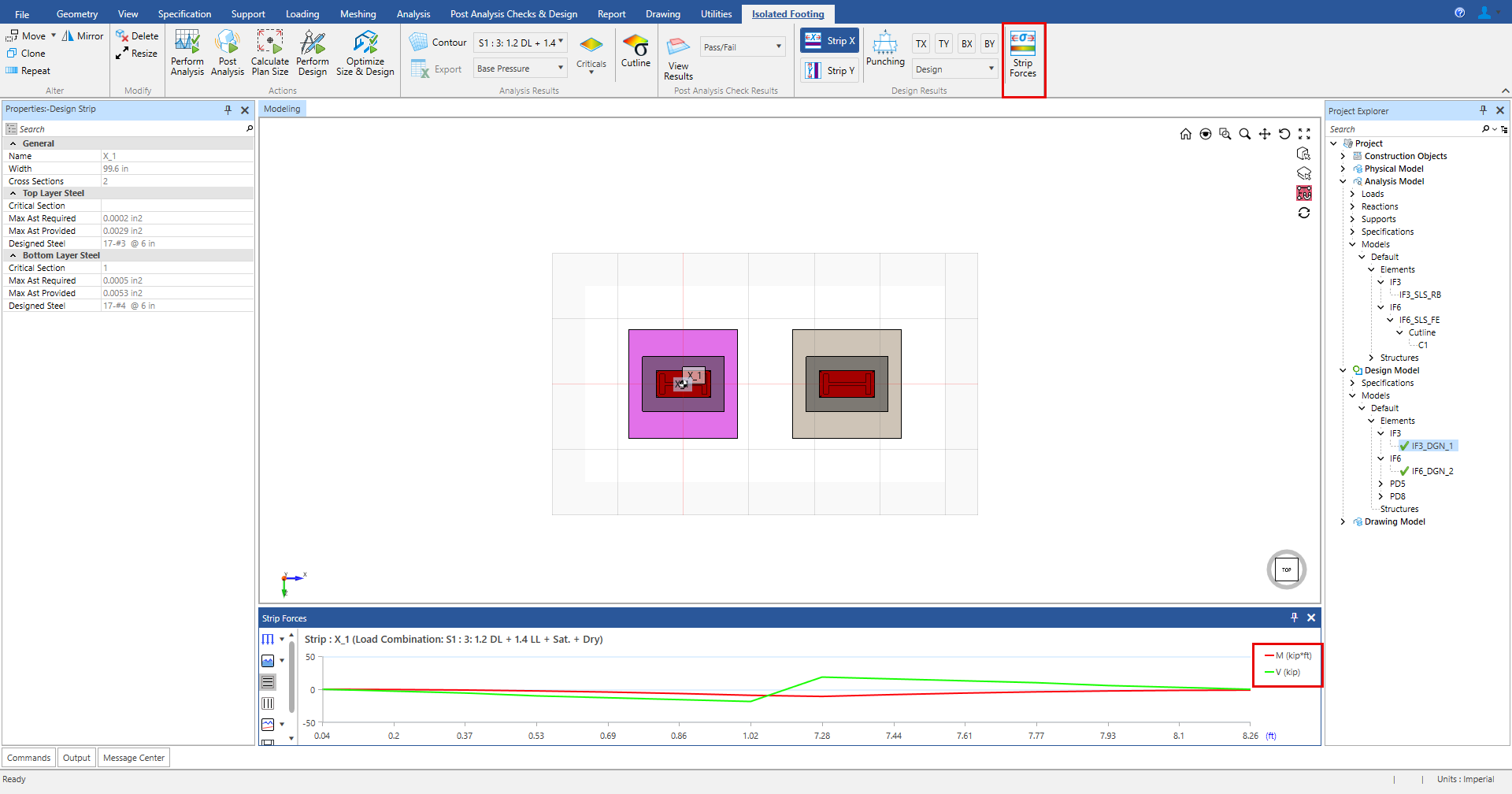Select IF3_DGN_1 in Project Explorer

[1432, 446]
